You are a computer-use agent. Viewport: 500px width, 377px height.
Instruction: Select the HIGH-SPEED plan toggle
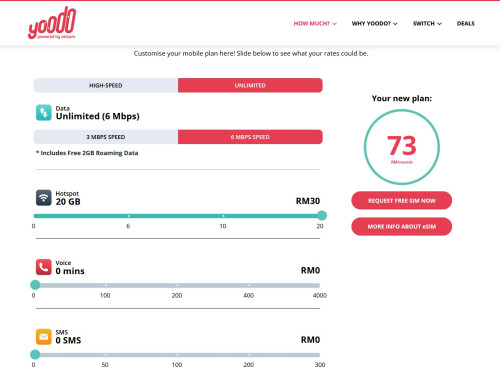[106, 85]
